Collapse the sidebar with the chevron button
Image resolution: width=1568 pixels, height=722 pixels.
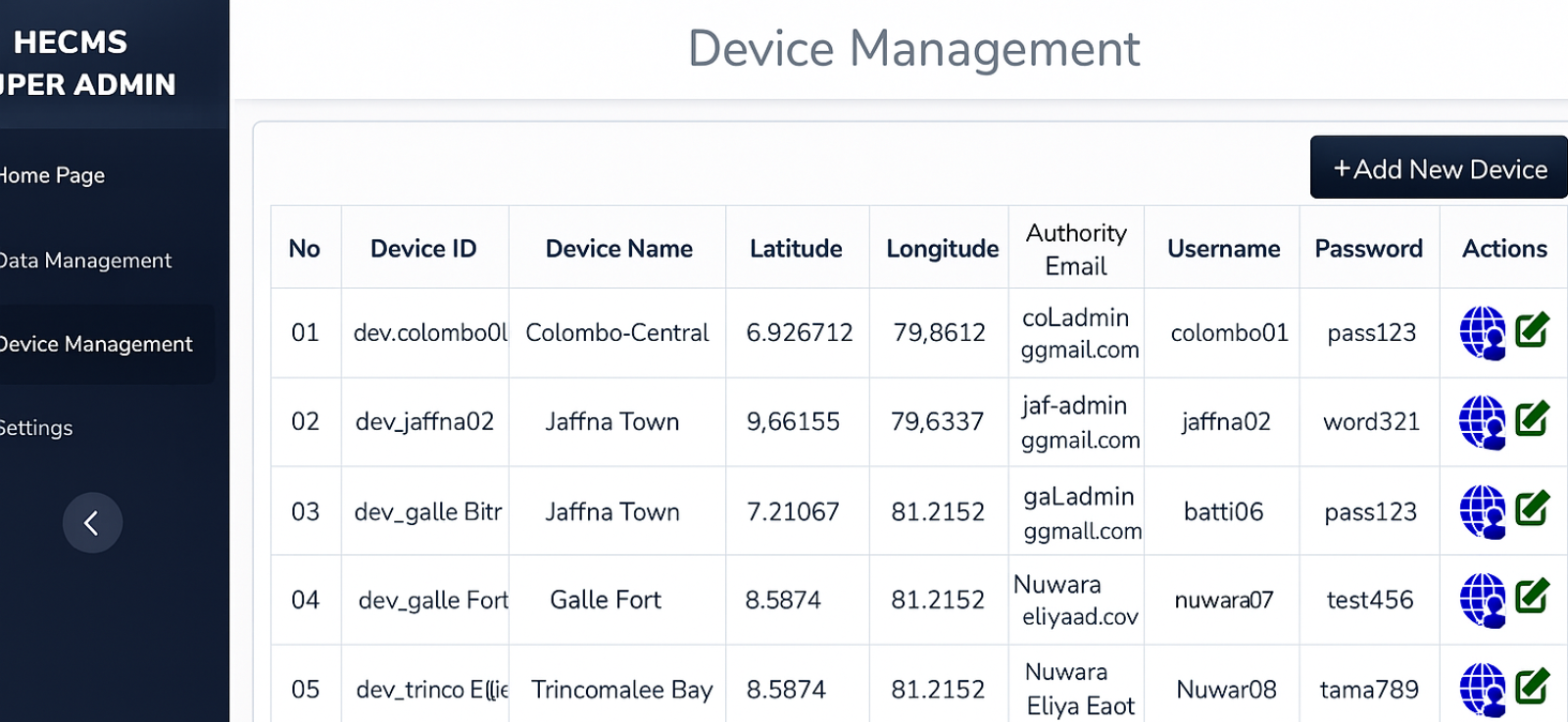pyautogui.click(x=92, y=523)
